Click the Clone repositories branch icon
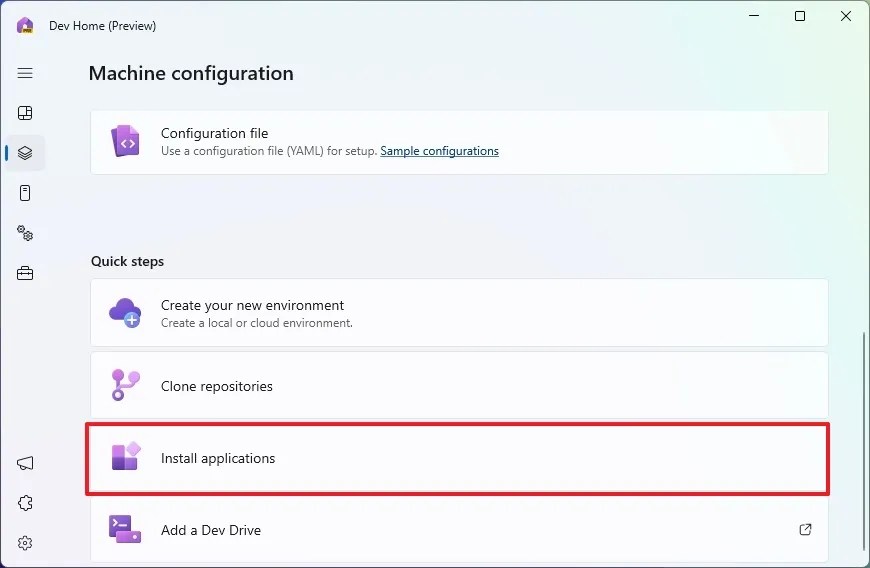The height and width of the screenshot is (568, 870). (125, 384)
